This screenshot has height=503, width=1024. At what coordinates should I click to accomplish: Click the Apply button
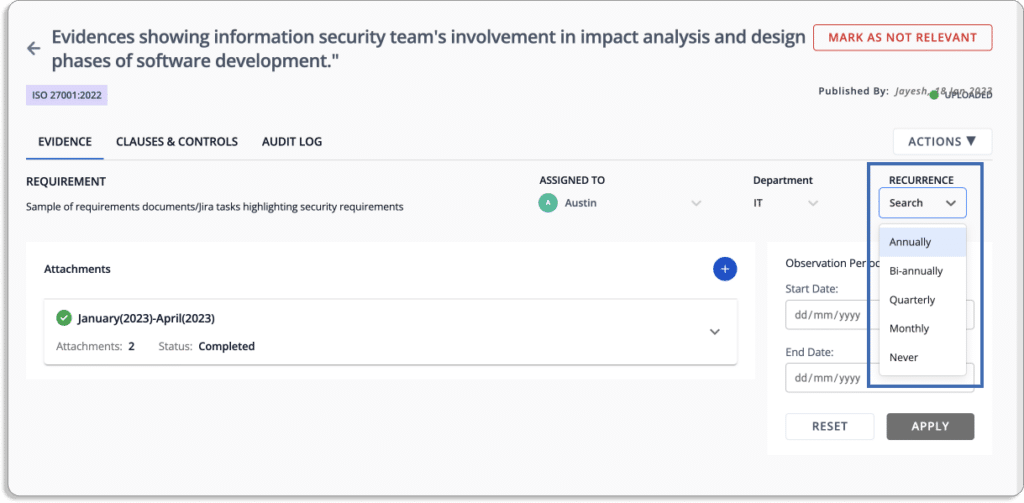tap(930, 427)
